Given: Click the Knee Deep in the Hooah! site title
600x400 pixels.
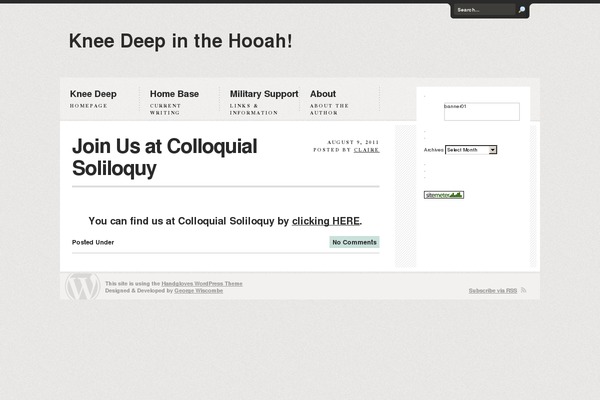Looking at the screenshot, I should coord(181,41).
